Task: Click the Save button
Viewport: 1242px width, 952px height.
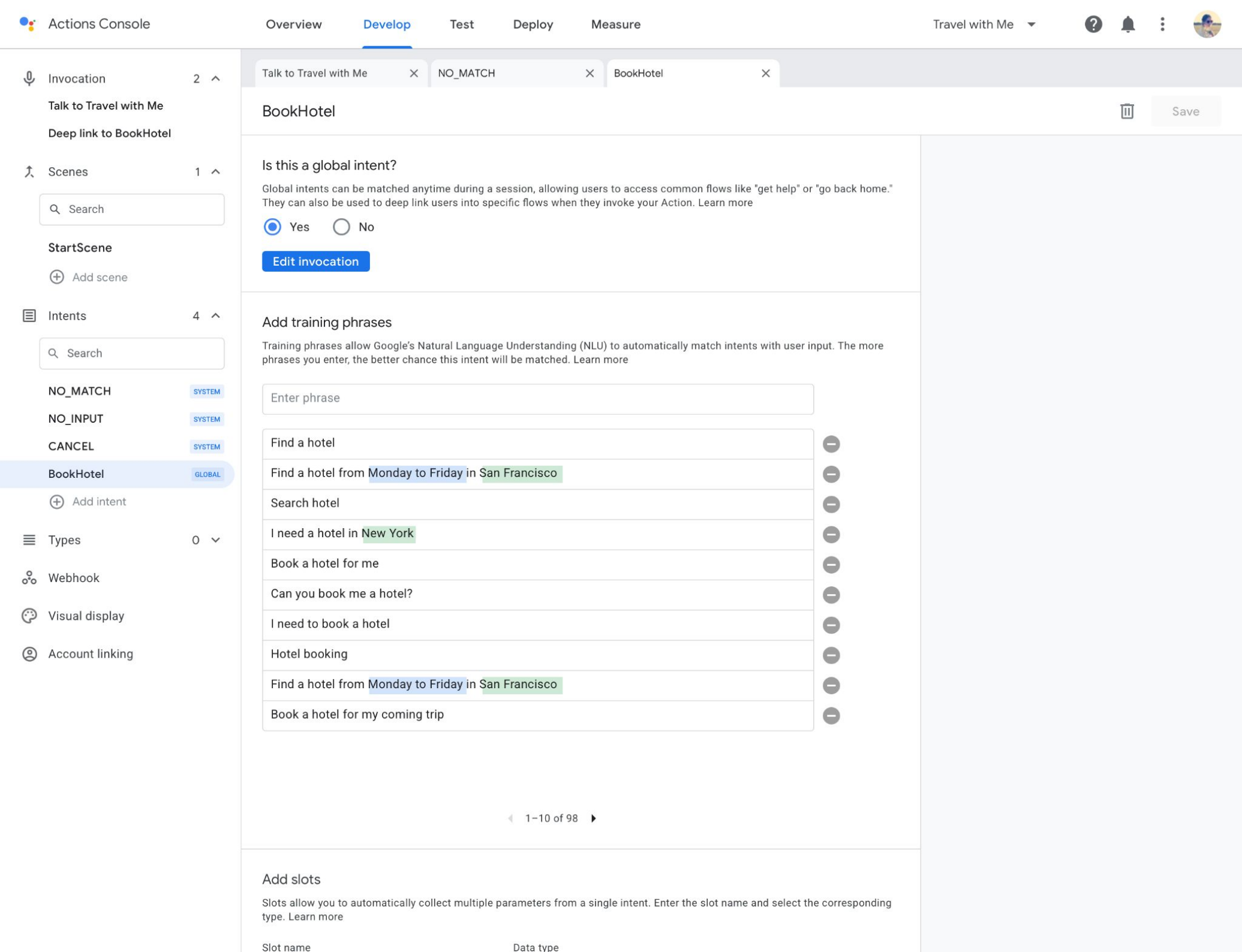Action: point(1185,112)
